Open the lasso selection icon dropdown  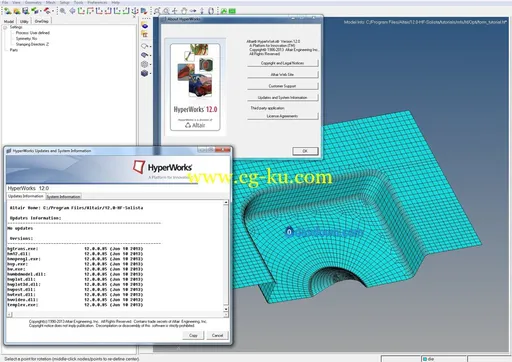[150, 46]
